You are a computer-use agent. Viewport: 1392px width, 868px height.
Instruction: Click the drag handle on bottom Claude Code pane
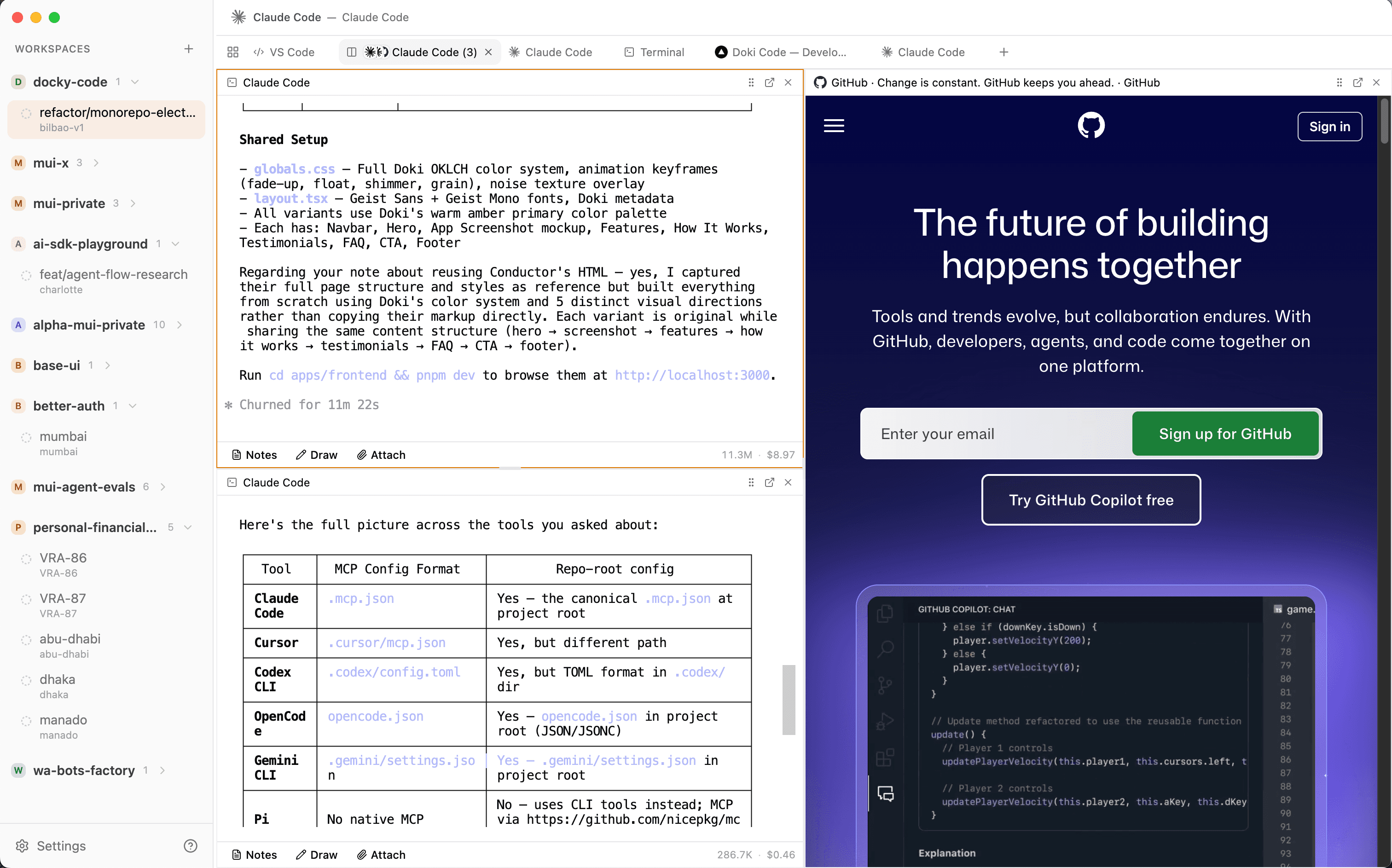coord(751,482)
